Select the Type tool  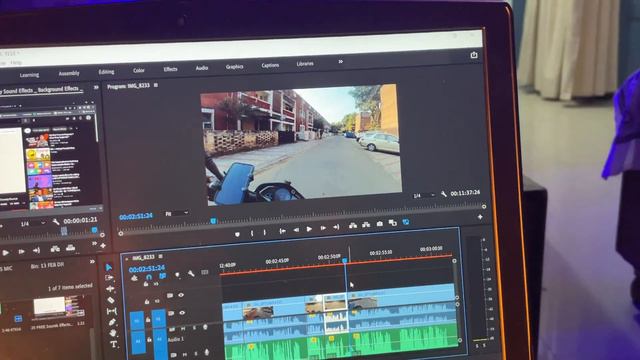(x=114, y=344)
